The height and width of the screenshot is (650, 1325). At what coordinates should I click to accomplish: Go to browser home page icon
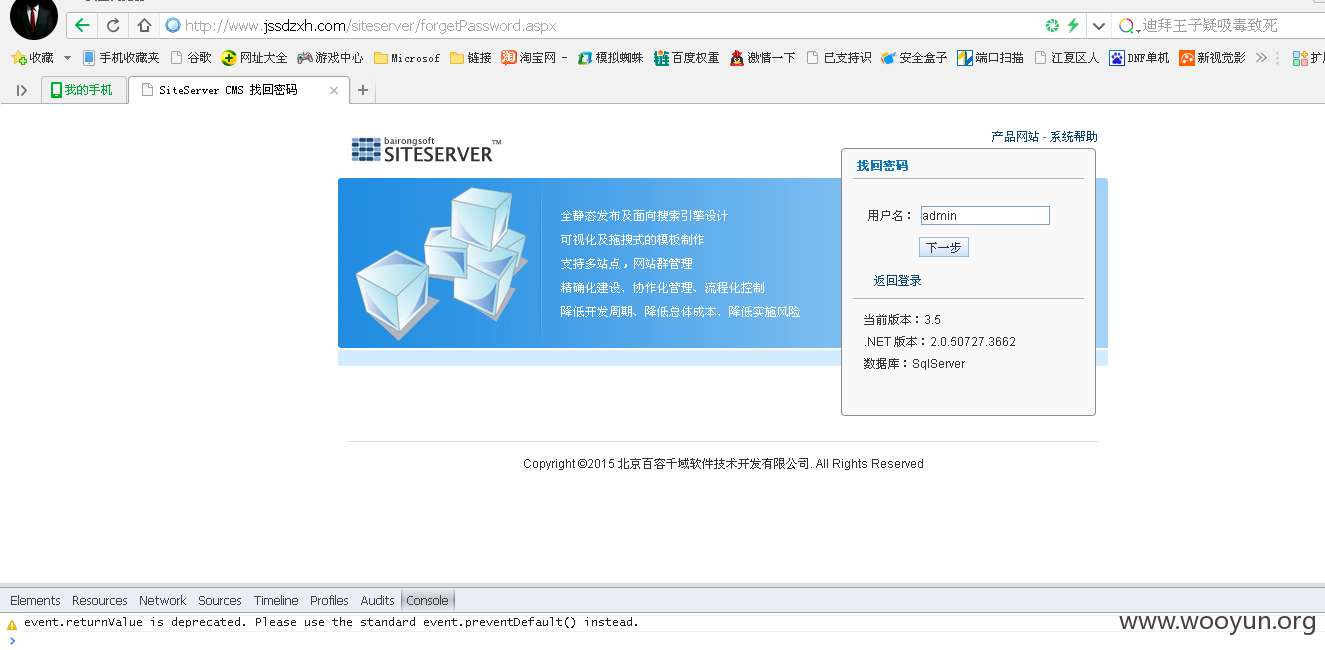[144, 25]
